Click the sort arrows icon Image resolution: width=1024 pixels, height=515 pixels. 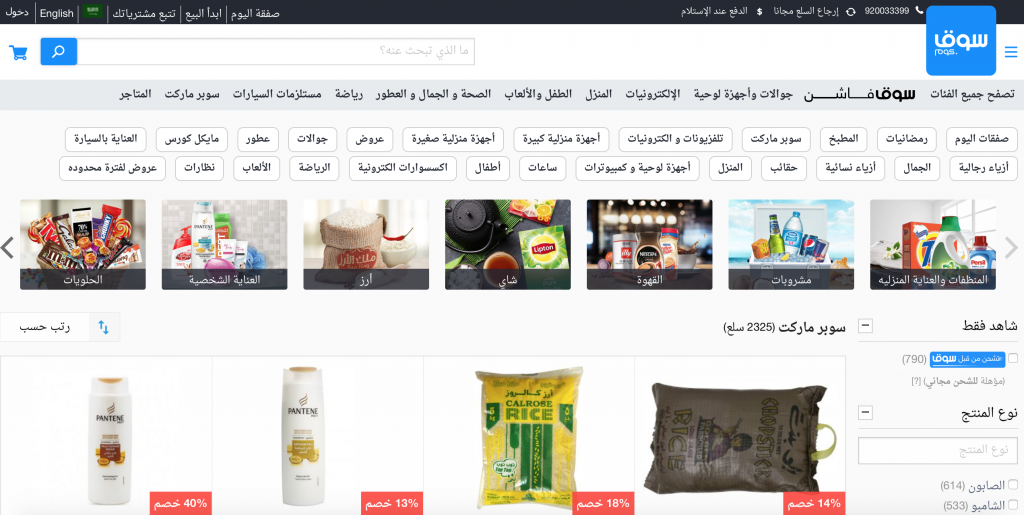click(x=104, y=327)
